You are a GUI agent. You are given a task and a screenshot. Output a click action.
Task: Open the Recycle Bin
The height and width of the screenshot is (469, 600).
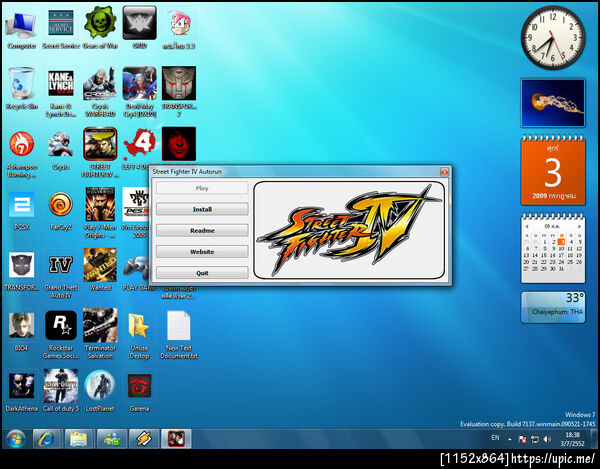pos(21,89)
